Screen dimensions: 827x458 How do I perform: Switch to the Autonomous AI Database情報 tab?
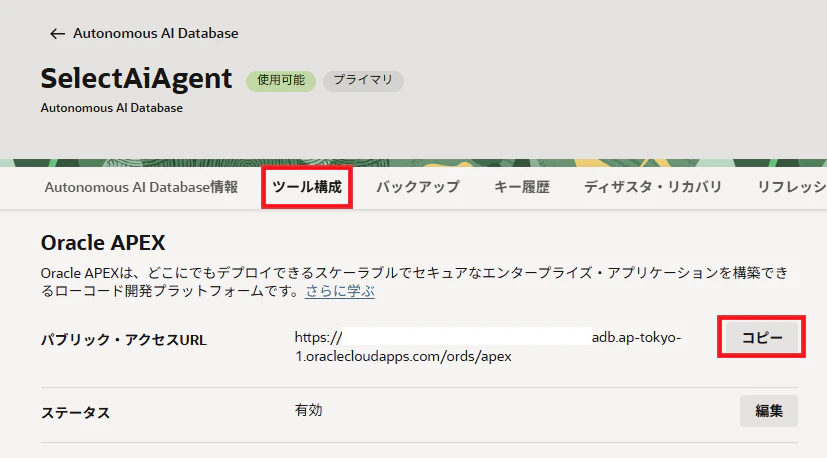click(141, 187)
